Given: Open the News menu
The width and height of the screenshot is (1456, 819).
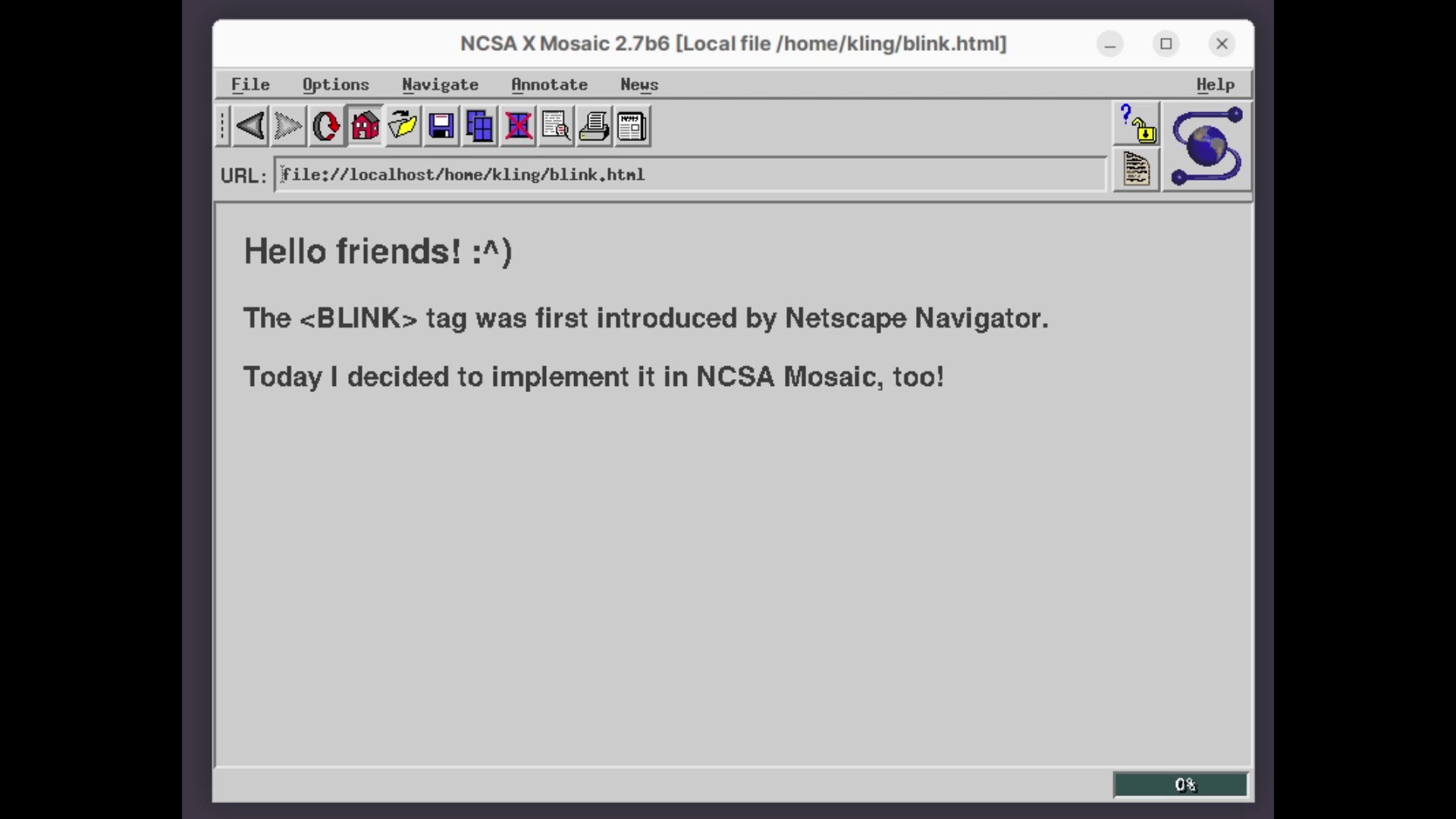Looking at the screenshot, I should (x=639, y=84).
